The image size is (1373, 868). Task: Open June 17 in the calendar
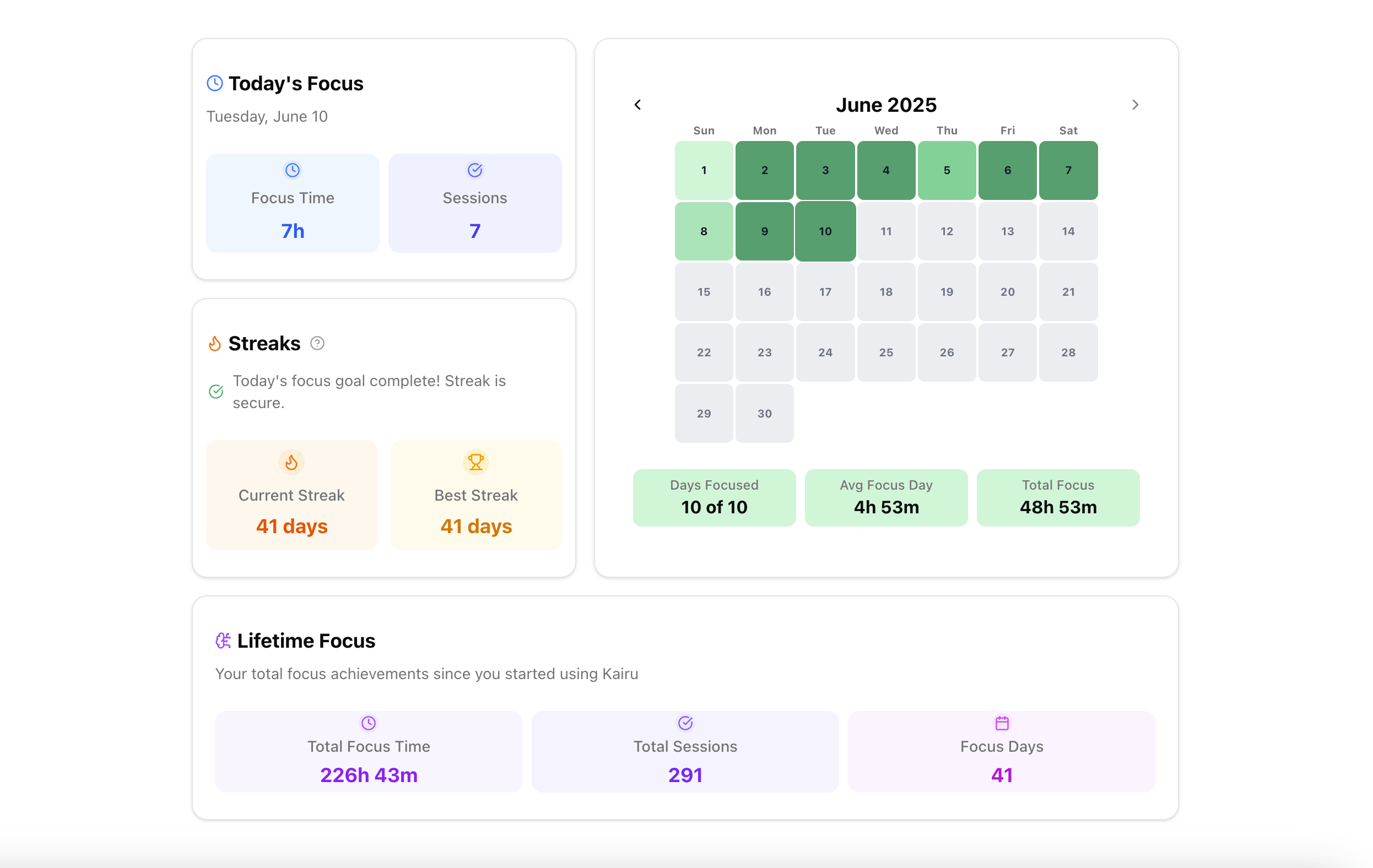pyautogui.click(x=825, y=292)
